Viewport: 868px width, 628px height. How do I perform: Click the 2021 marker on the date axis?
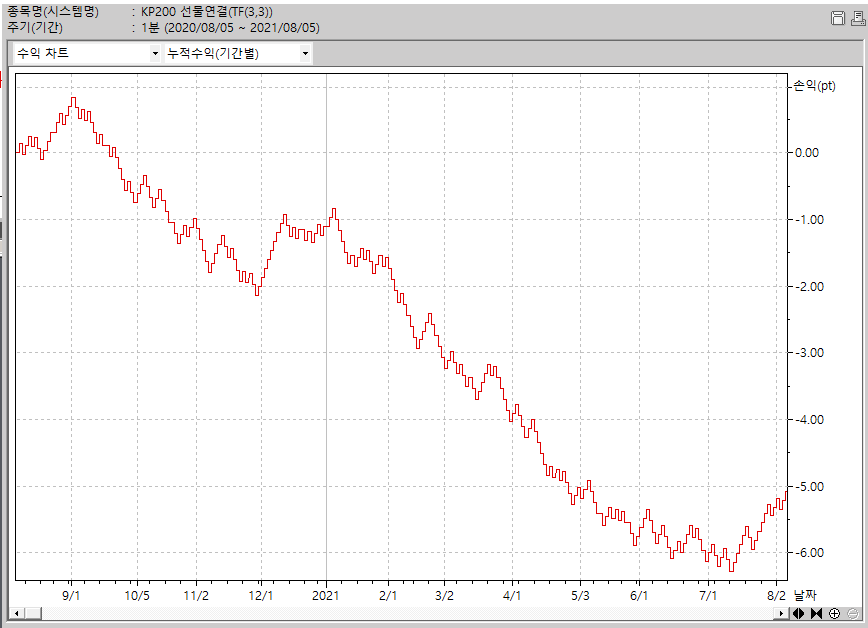(x=326, y=594)
